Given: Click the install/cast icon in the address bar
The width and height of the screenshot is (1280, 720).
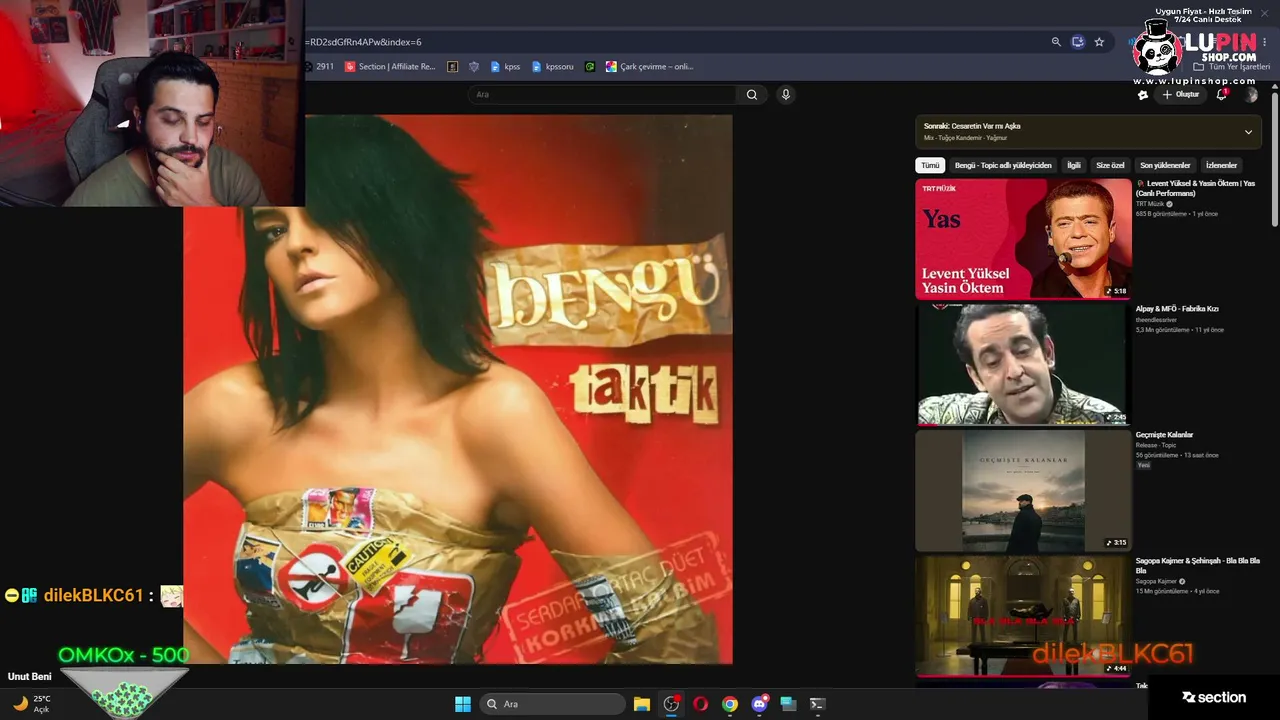Looking at the screenshot, I should coord(1077,42).
